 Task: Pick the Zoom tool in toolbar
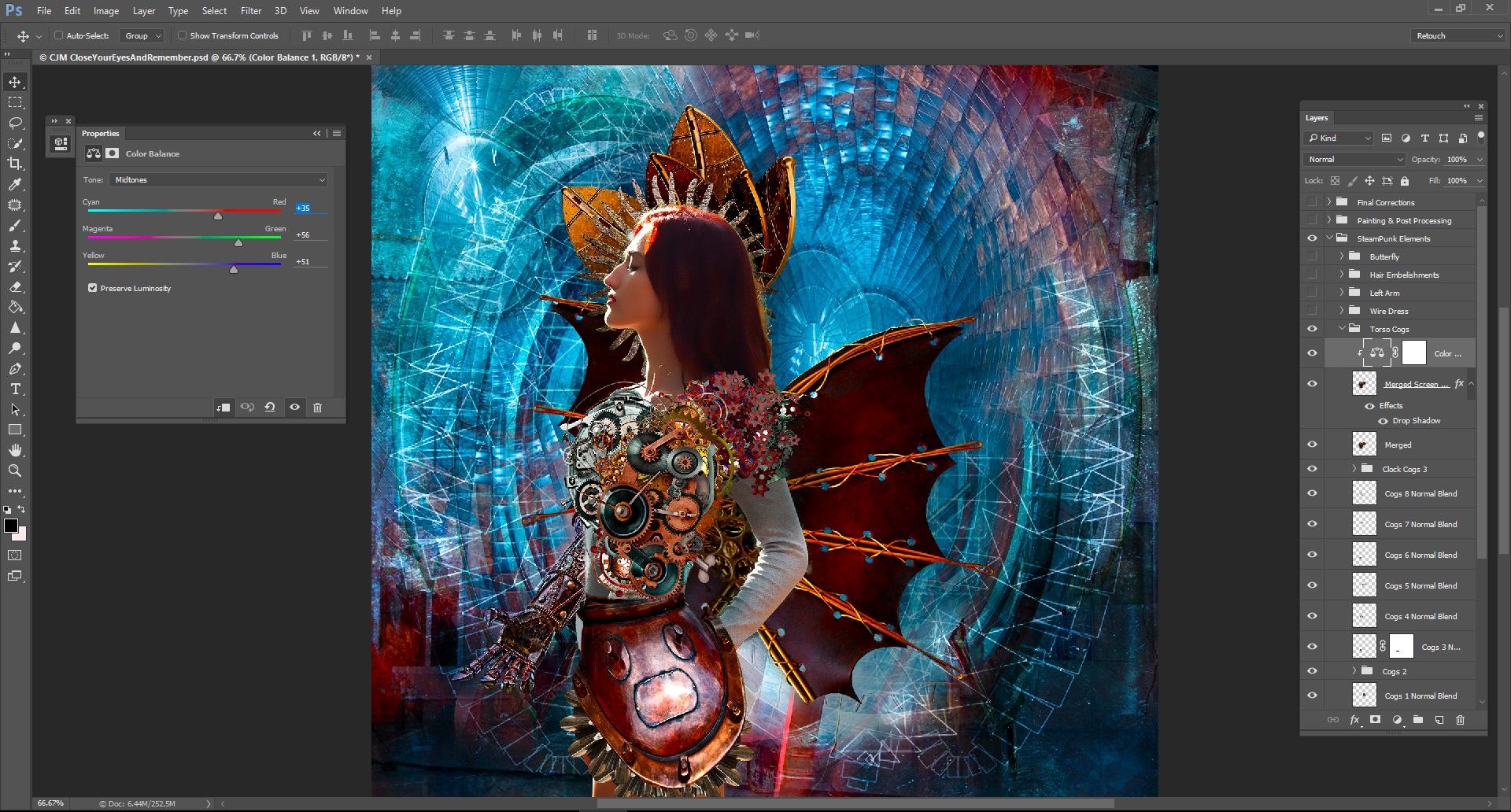pos(15,471)
